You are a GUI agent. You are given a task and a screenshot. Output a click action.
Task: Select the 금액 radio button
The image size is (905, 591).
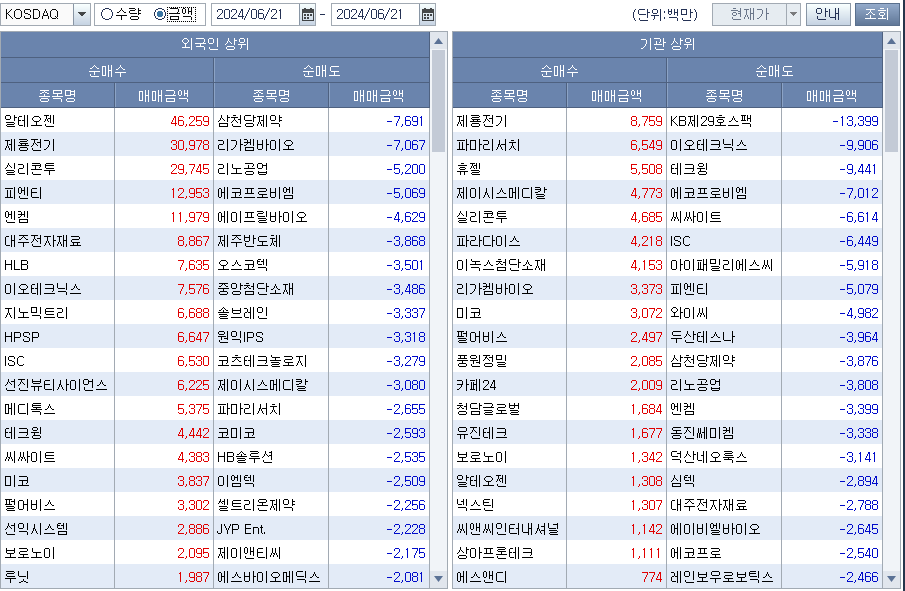click(160, 14)
